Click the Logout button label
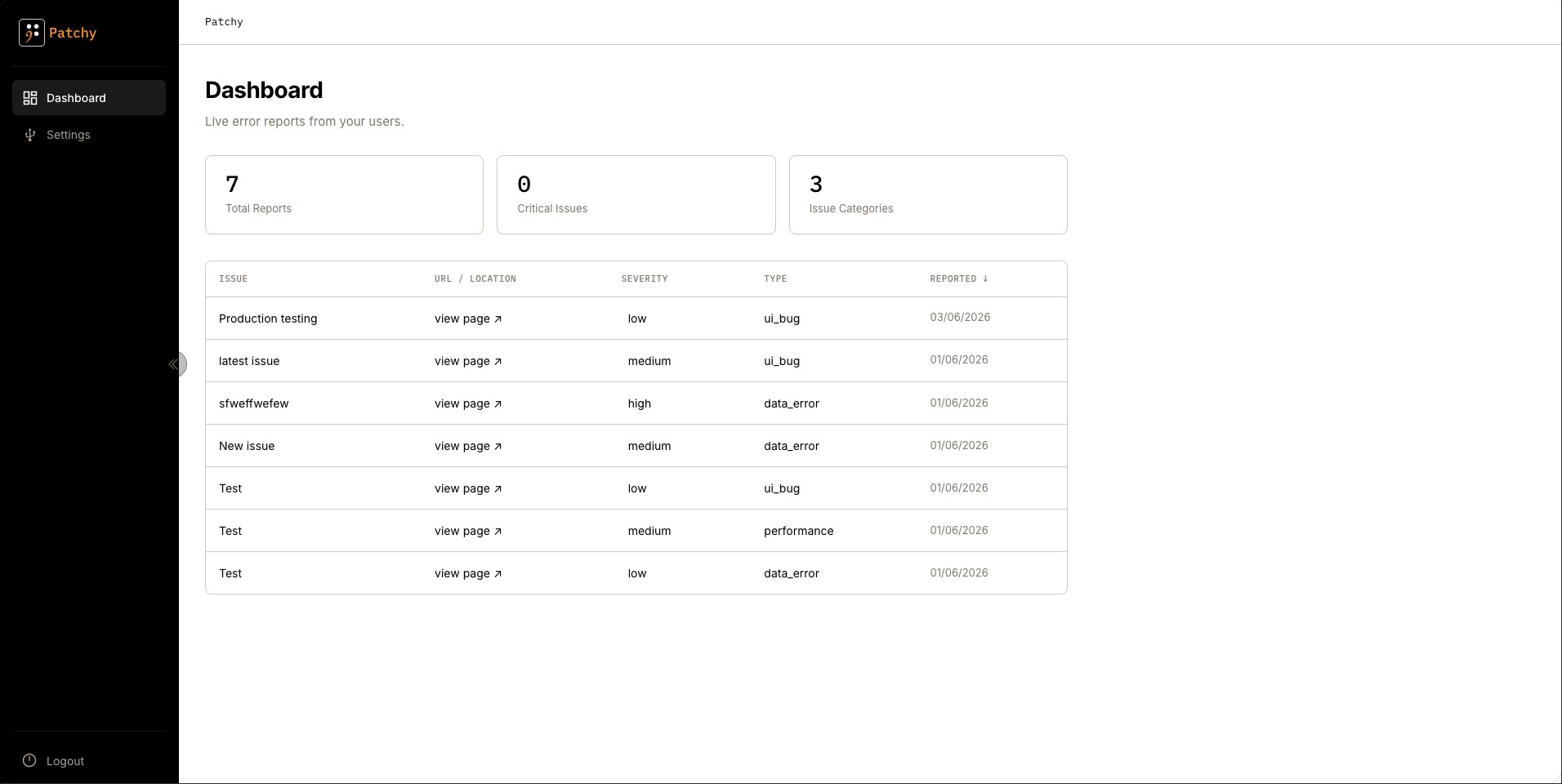 tap(65, 761)
